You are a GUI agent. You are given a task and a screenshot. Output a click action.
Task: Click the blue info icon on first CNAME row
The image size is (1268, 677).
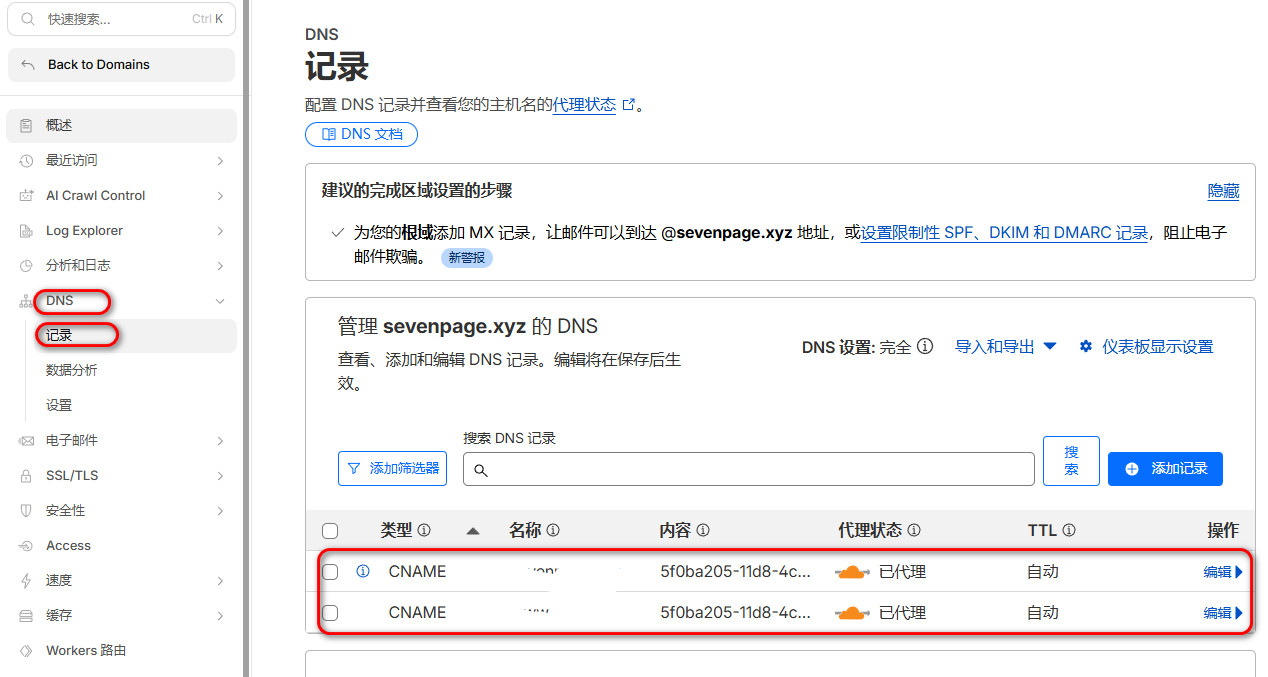point(363,571)
